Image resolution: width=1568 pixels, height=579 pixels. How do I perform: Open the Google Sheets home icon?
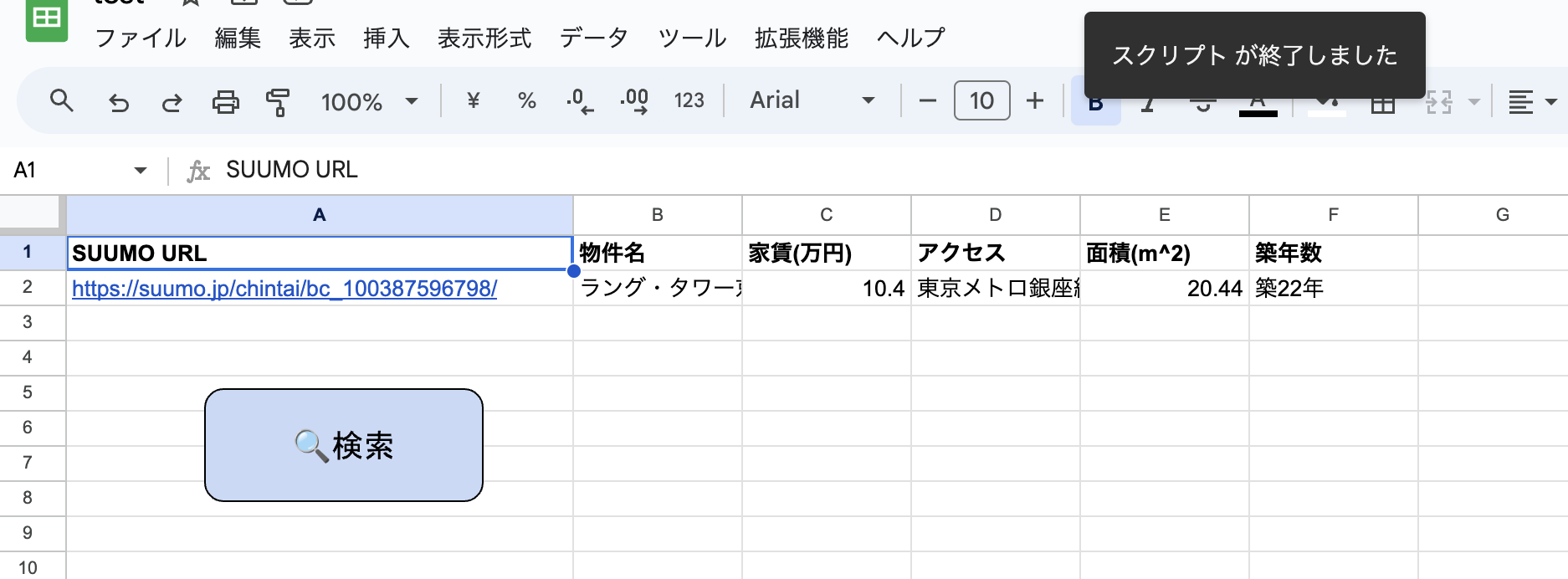[47, 18]
